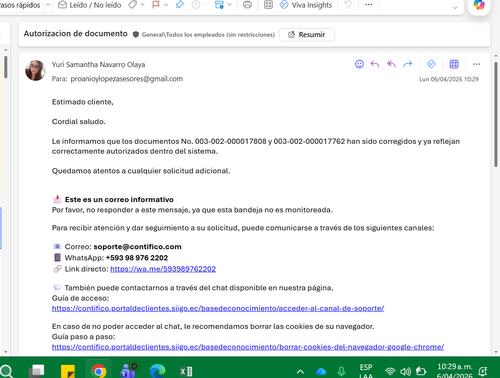The width and height of the screenshot is (500, 378).
Task: Open the ribbon's more options ellipsis
Action: pyautogui.click(x=369, y=5)
